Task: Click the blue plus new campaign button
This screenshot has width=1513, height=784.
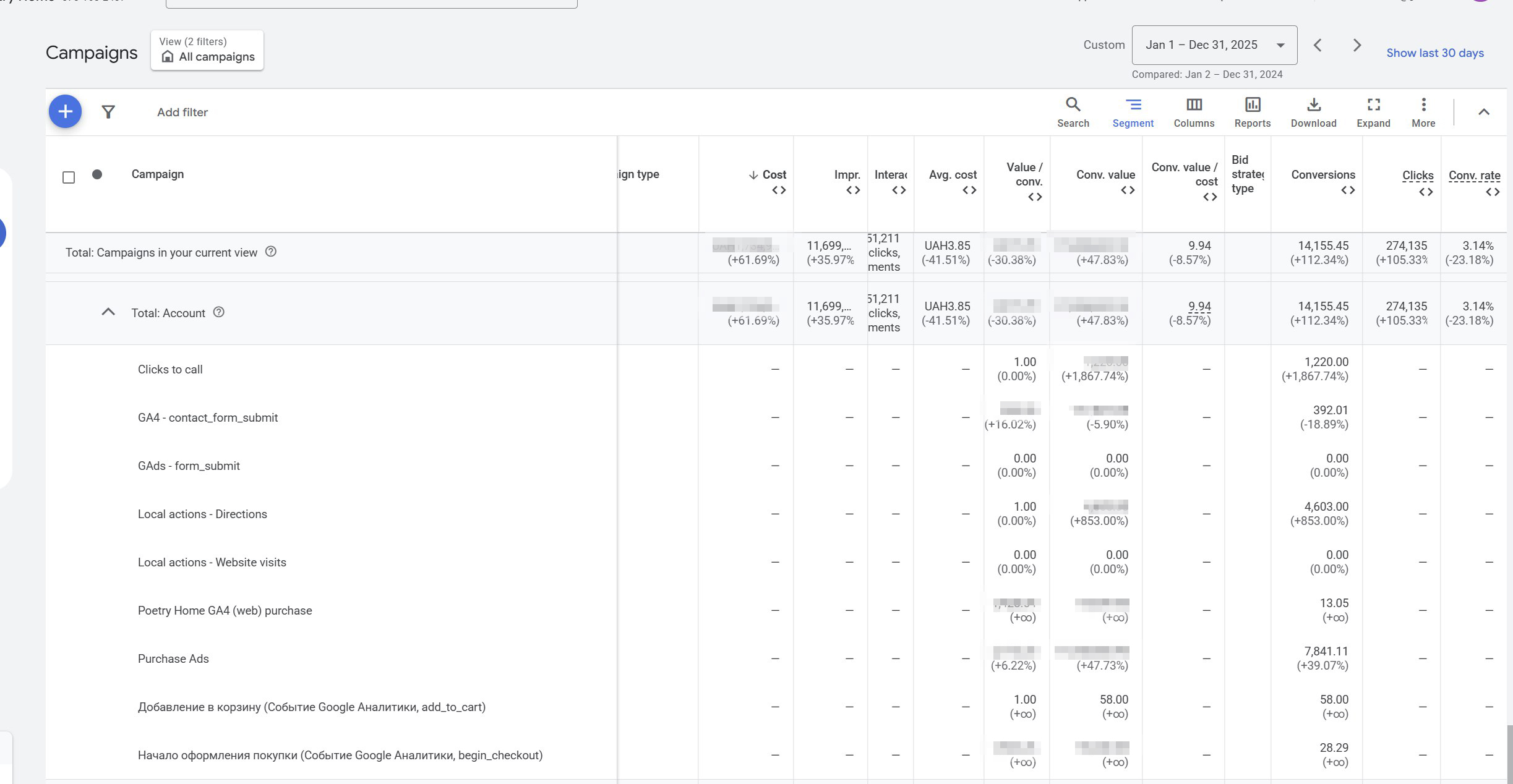Action: (x=65, y=112)
